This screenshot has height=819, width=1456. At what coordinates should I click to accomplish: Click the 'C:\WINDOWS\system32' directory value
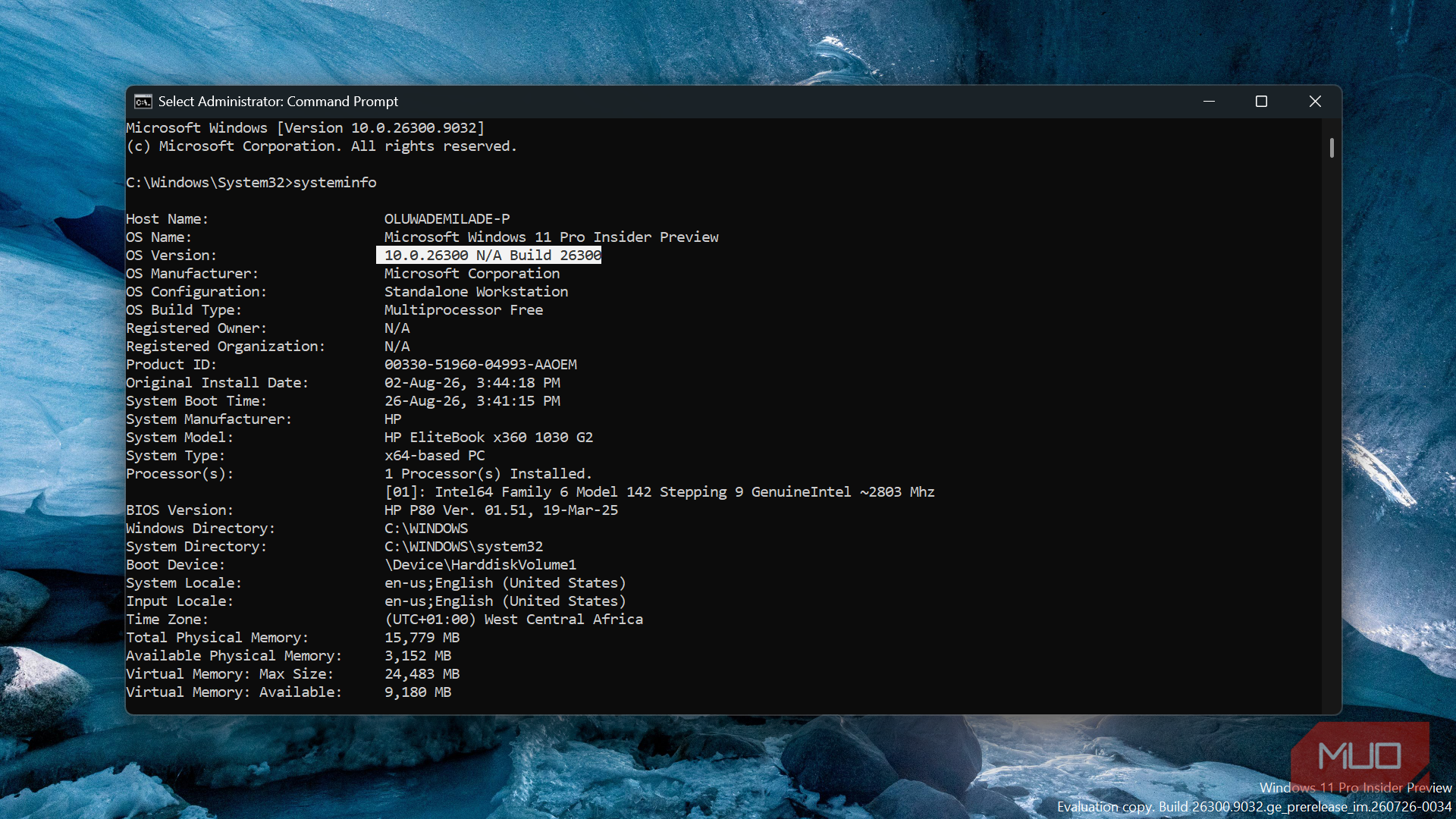[x=463, y=547]
